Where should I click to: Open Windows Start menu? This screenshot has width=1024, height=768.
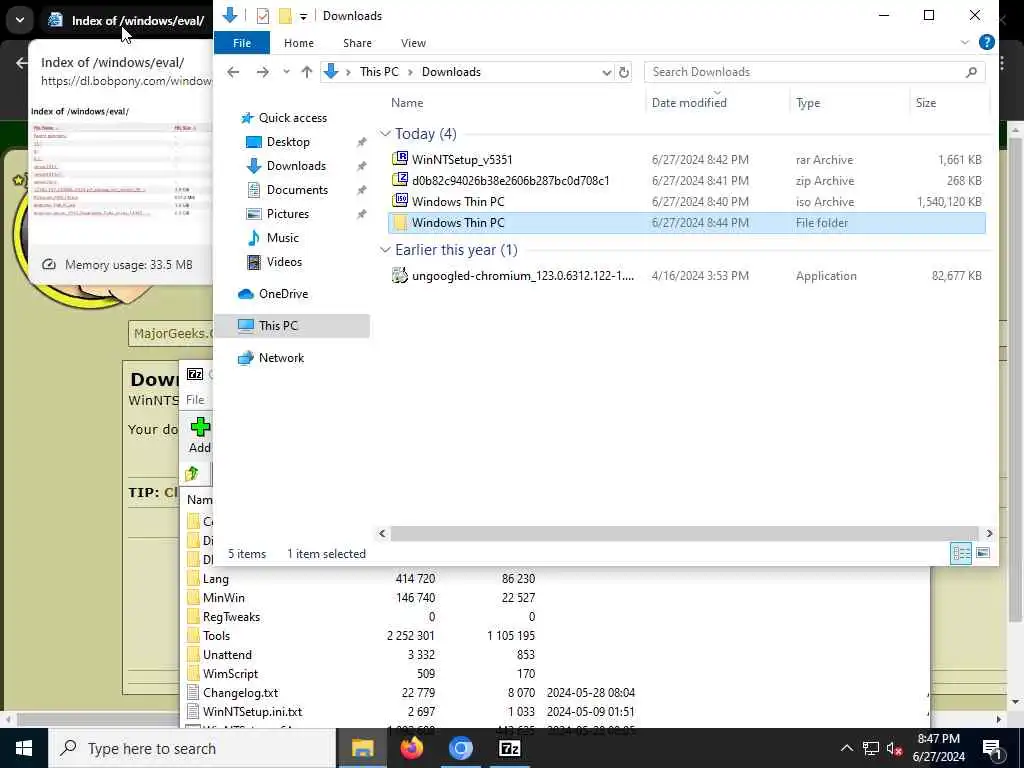tap(24, 748)
